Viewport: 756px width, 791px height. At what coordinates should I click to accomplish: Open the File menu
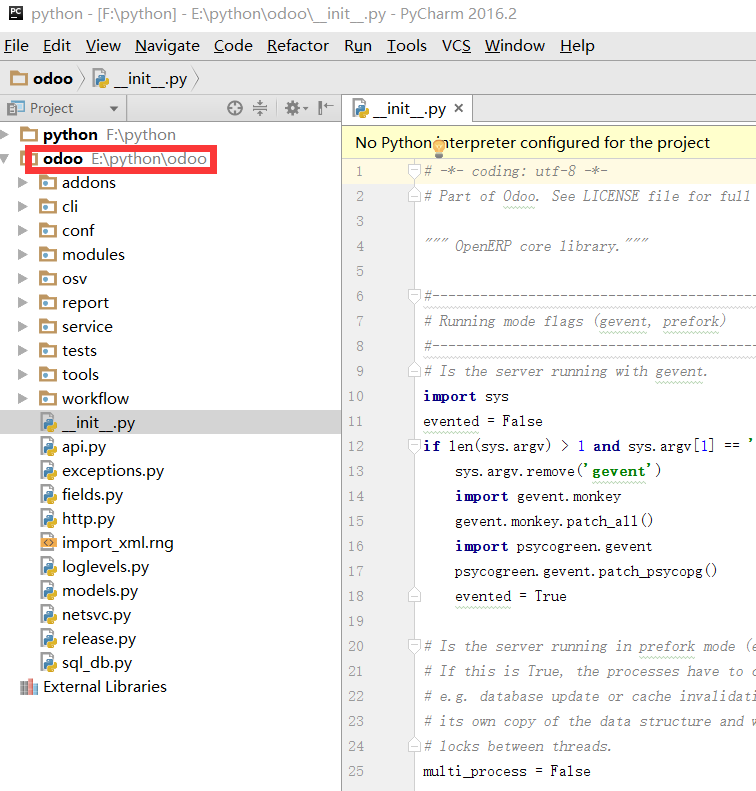point(16,46)
